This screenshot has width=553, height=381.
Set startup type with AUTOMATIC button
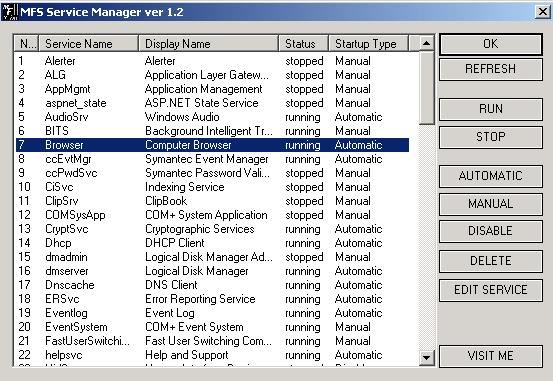tap(491, 176)
